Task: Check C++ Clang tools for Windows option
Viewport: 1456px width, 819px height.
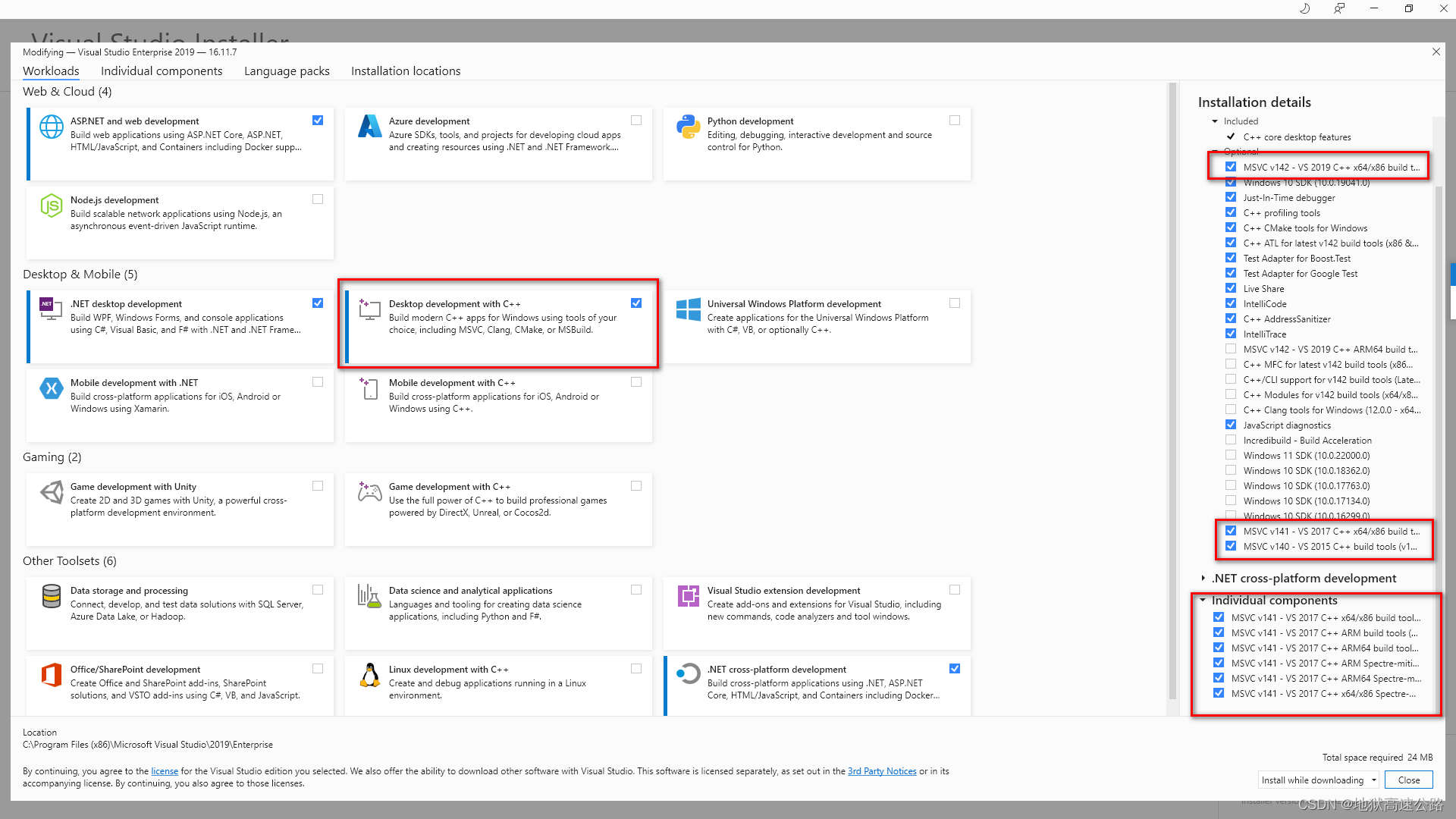Action: [x=1231, y=409]
